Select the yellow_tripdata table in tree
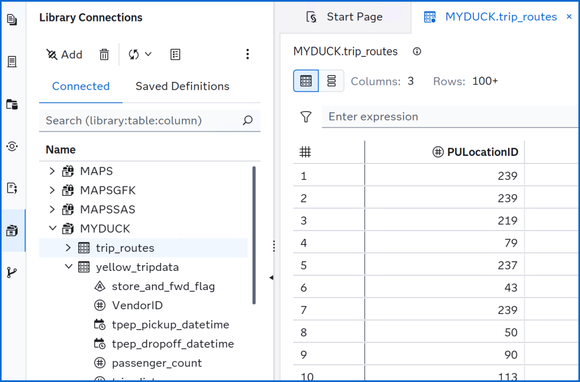 pos(144,267)
